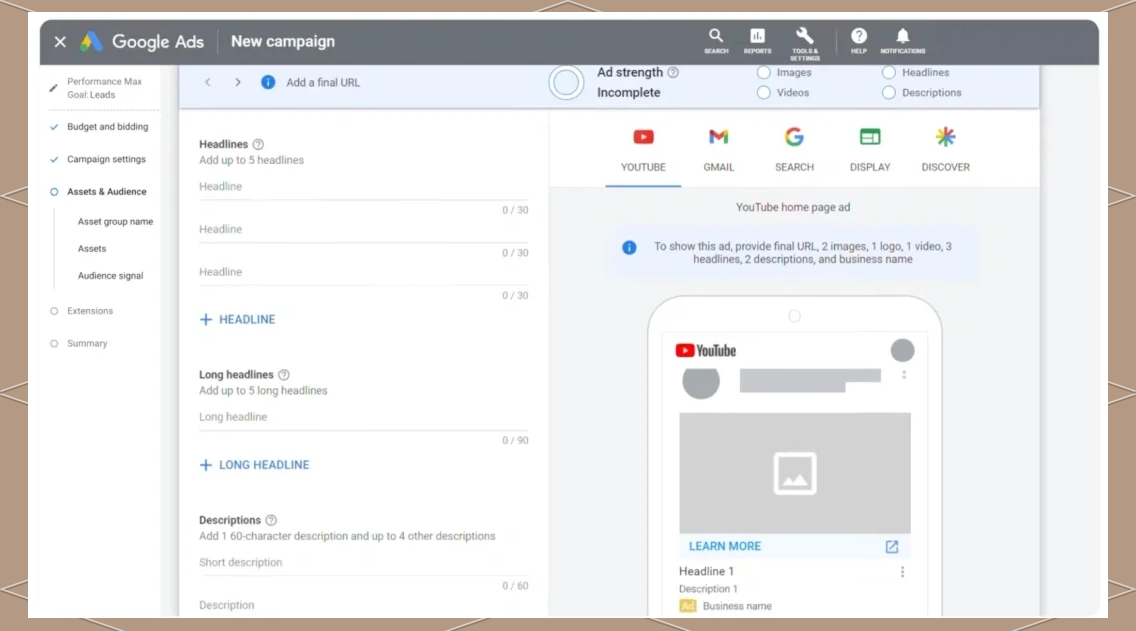Go to previous recommendation arrow
Screen dimensions: 1136x631
pos(208,83)
